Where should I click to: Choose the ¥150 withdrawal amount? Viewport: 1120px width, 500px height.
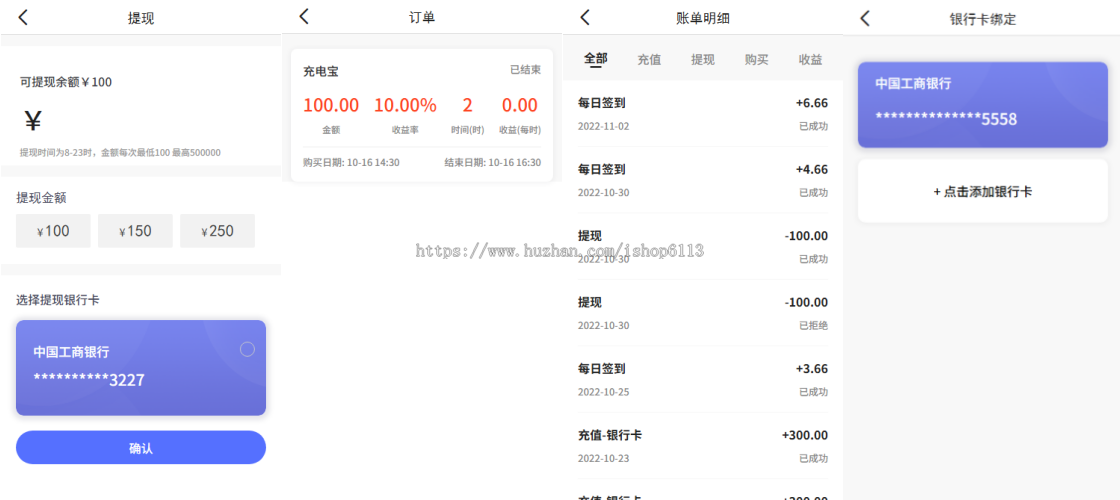point(135,231)
